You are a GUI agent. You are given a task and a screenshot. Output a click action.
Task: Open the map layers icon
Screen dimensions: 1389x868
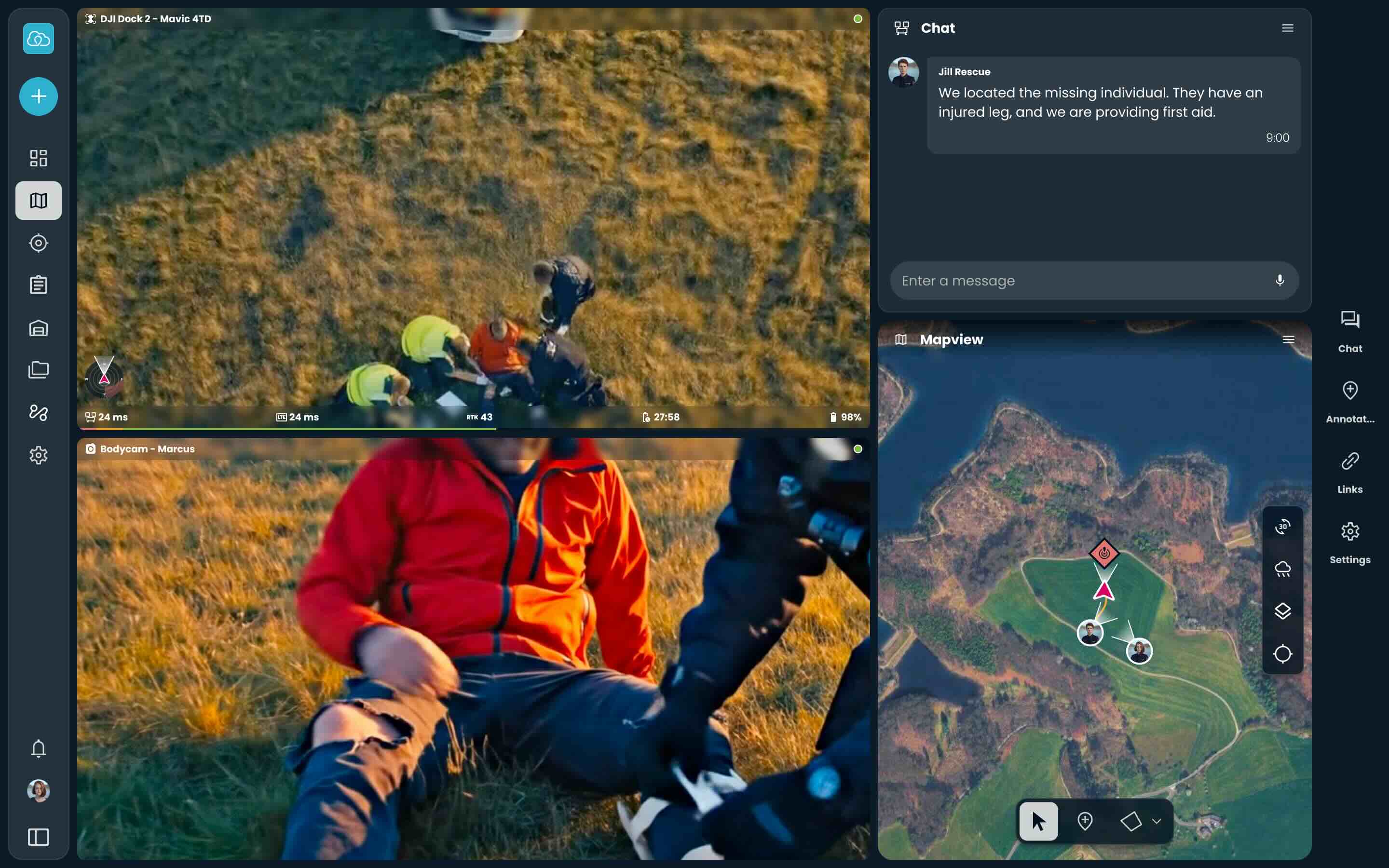1283,611
